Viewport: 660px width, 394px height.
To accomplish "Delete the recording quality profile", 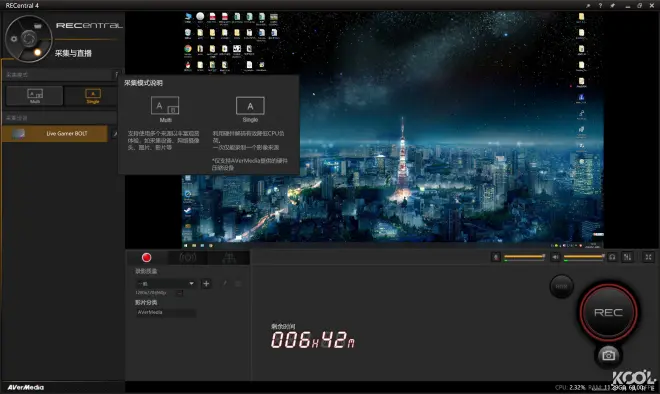I will (238, 284).
